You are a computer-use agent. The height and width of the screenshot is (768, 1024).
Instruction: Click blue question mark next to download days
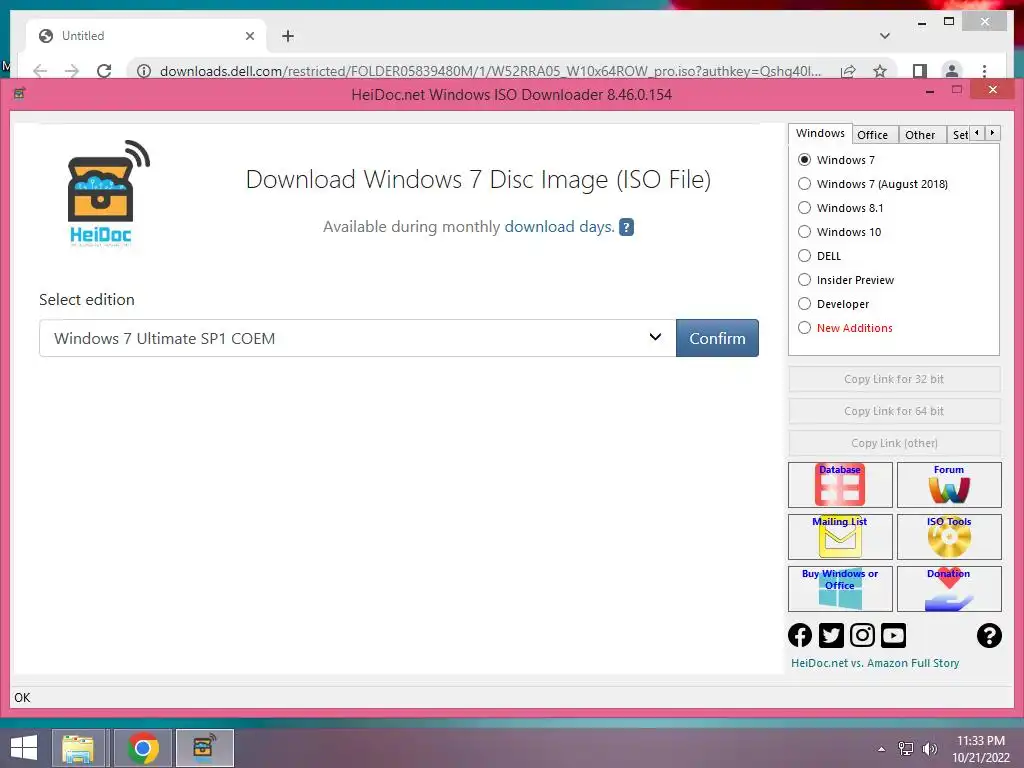point(626,227)
